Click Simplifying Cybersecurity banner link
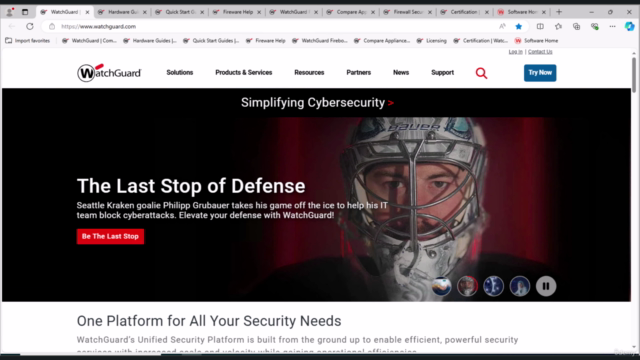This screenshot has height=360, width=640. pyautogui.click(x=317, y=102)
